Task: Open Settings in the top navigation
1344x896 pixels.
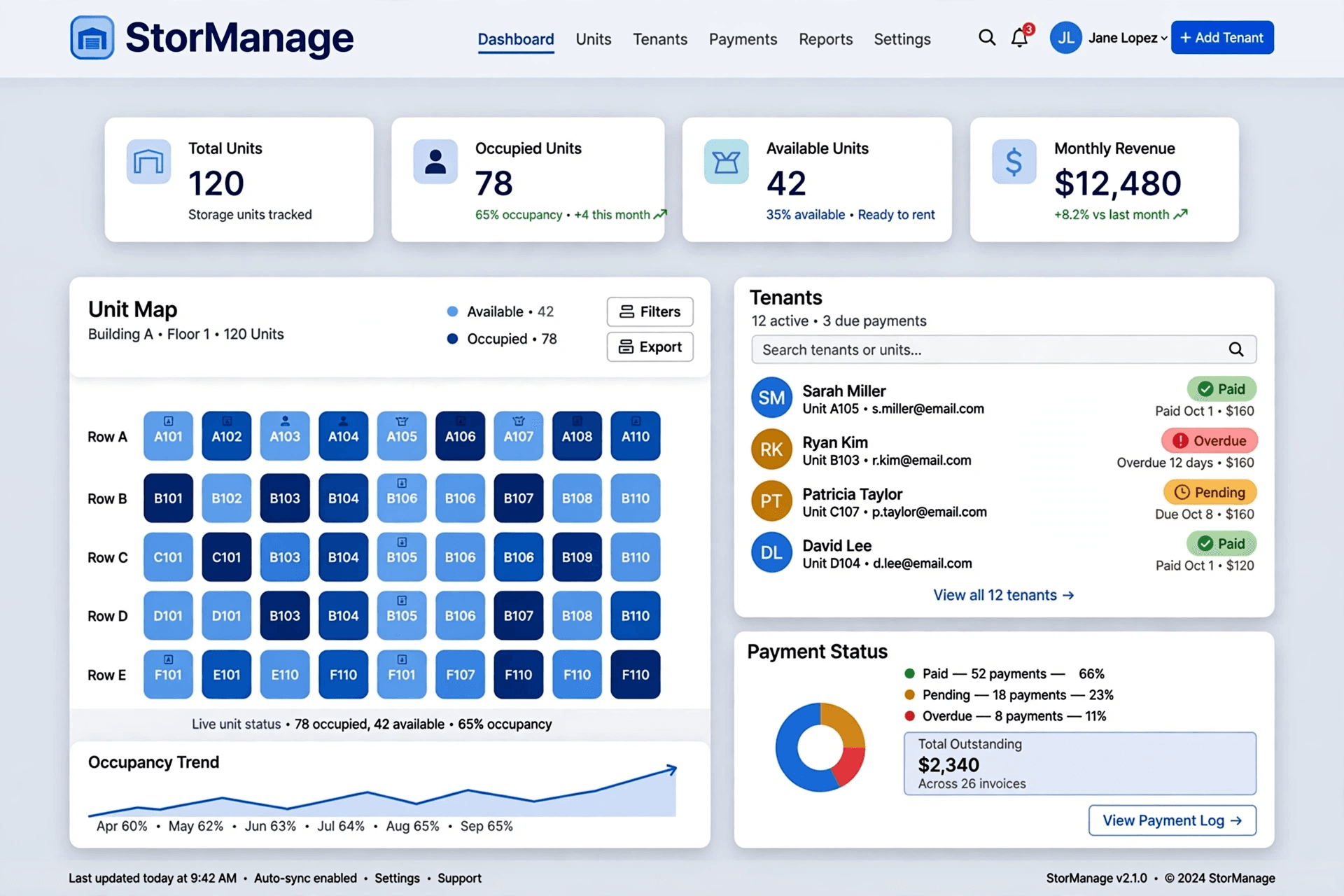Action: coord(902,39)
